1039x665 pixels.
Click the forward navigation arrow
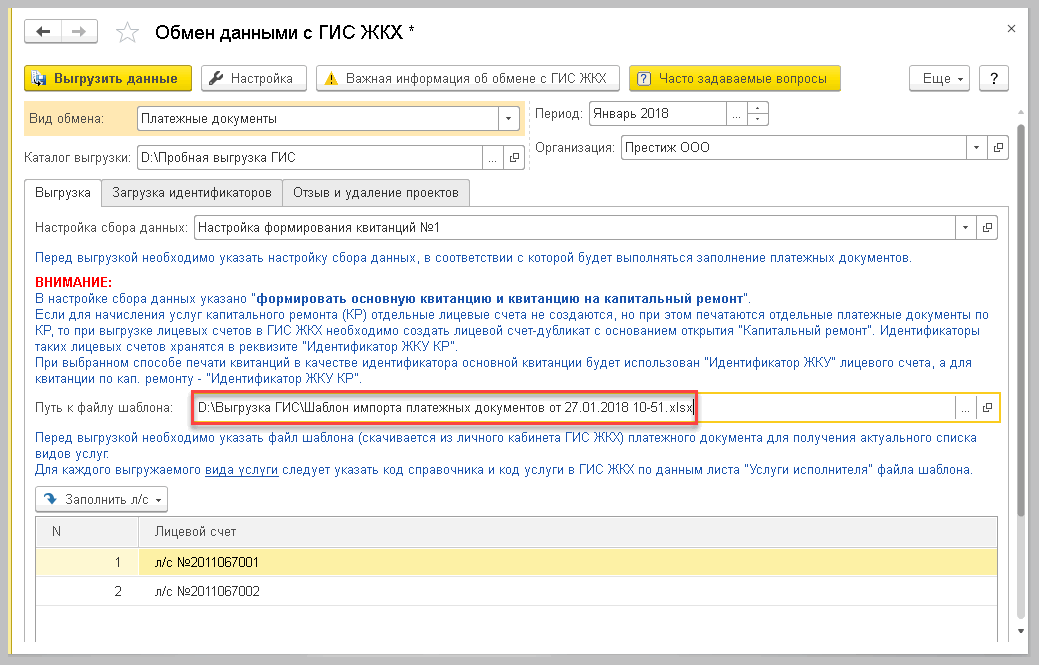[x=76, y=32]
